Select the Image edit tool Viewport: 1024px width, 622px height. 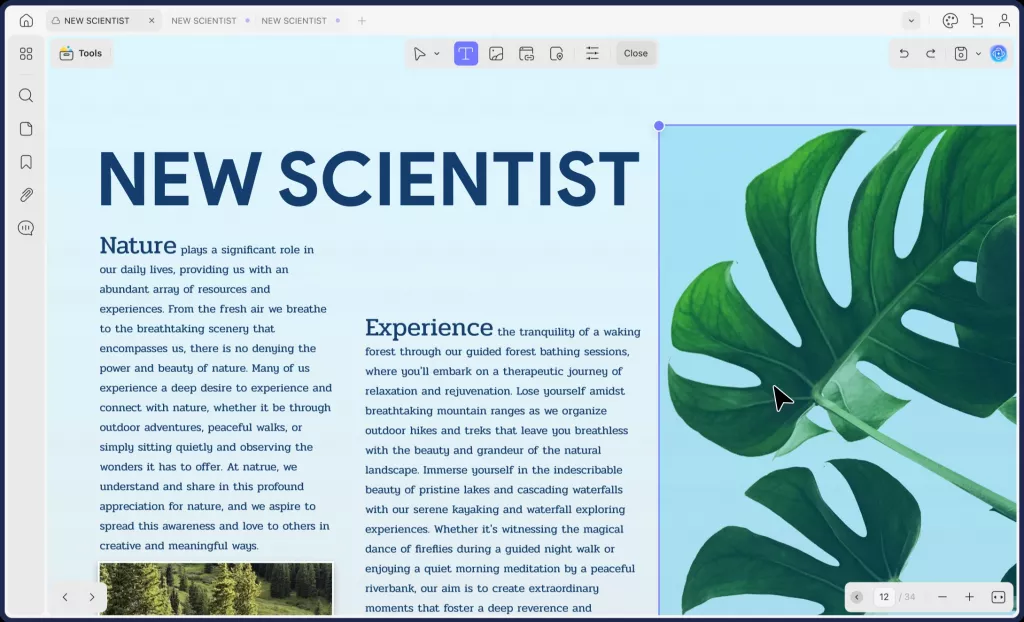tap(496, 53)
